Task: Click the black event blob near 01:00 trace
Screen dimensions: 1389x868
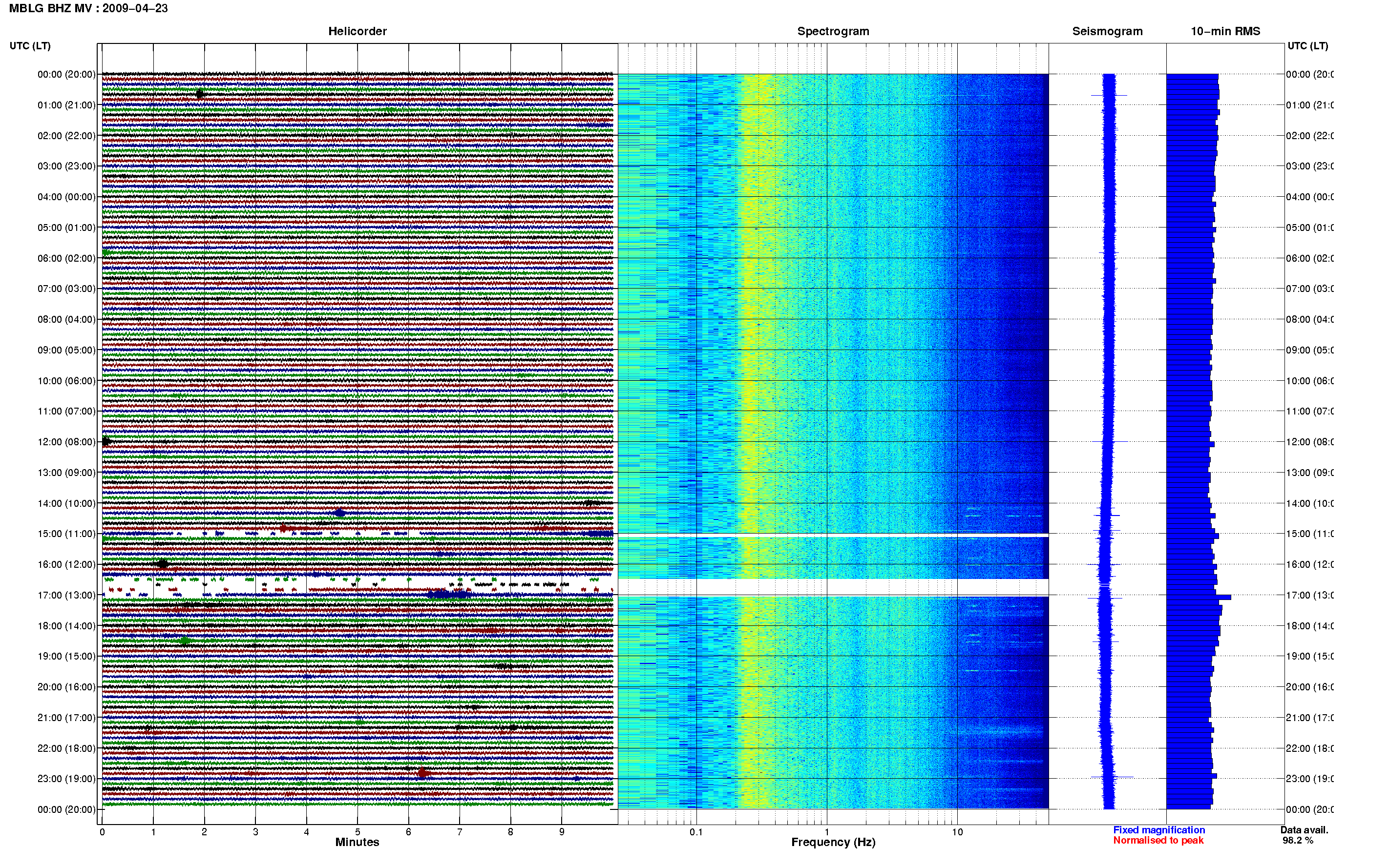Action: (199, 94)
